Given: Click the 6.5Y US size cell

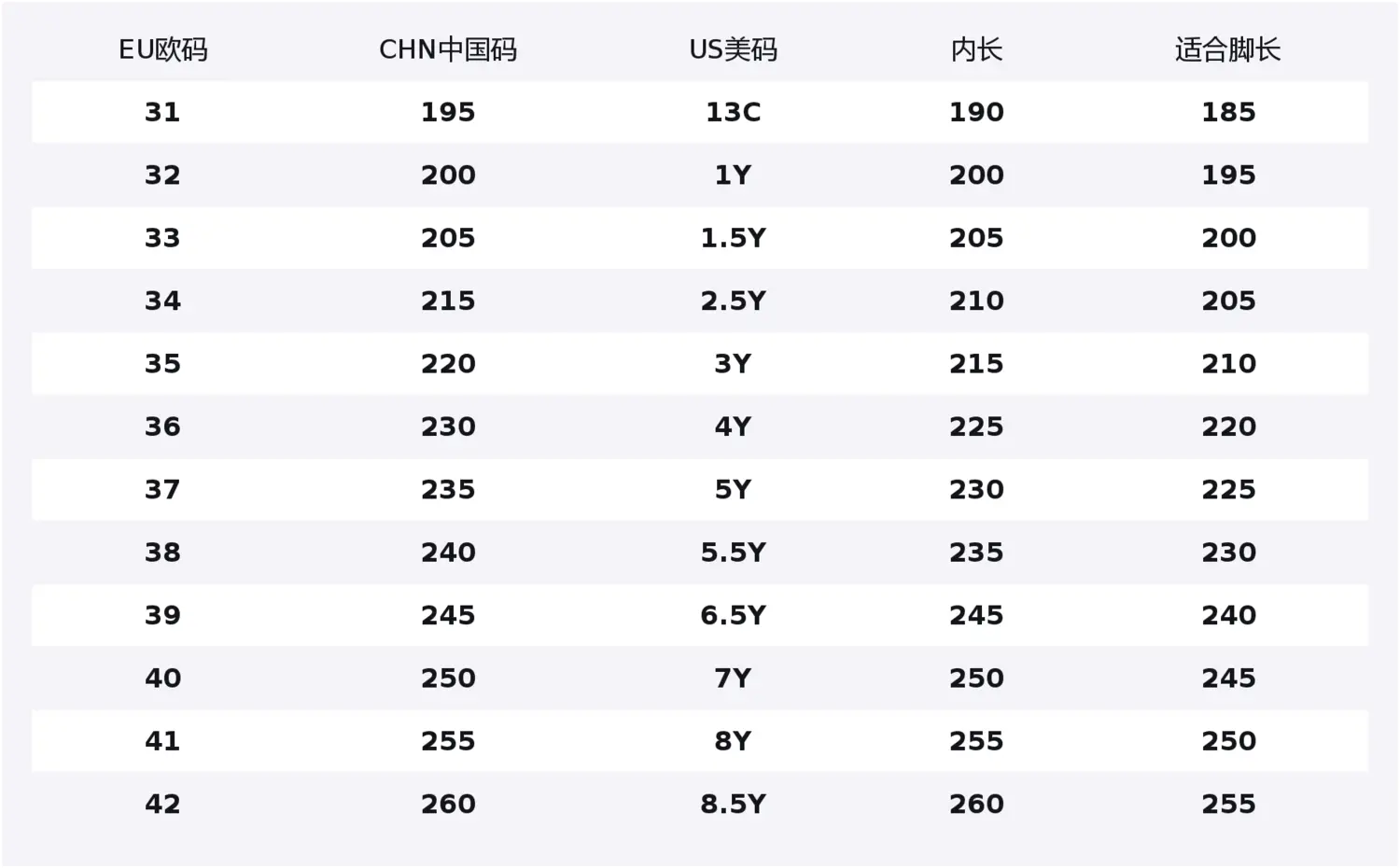Looking at the screenshot, I should pos(733,615).
